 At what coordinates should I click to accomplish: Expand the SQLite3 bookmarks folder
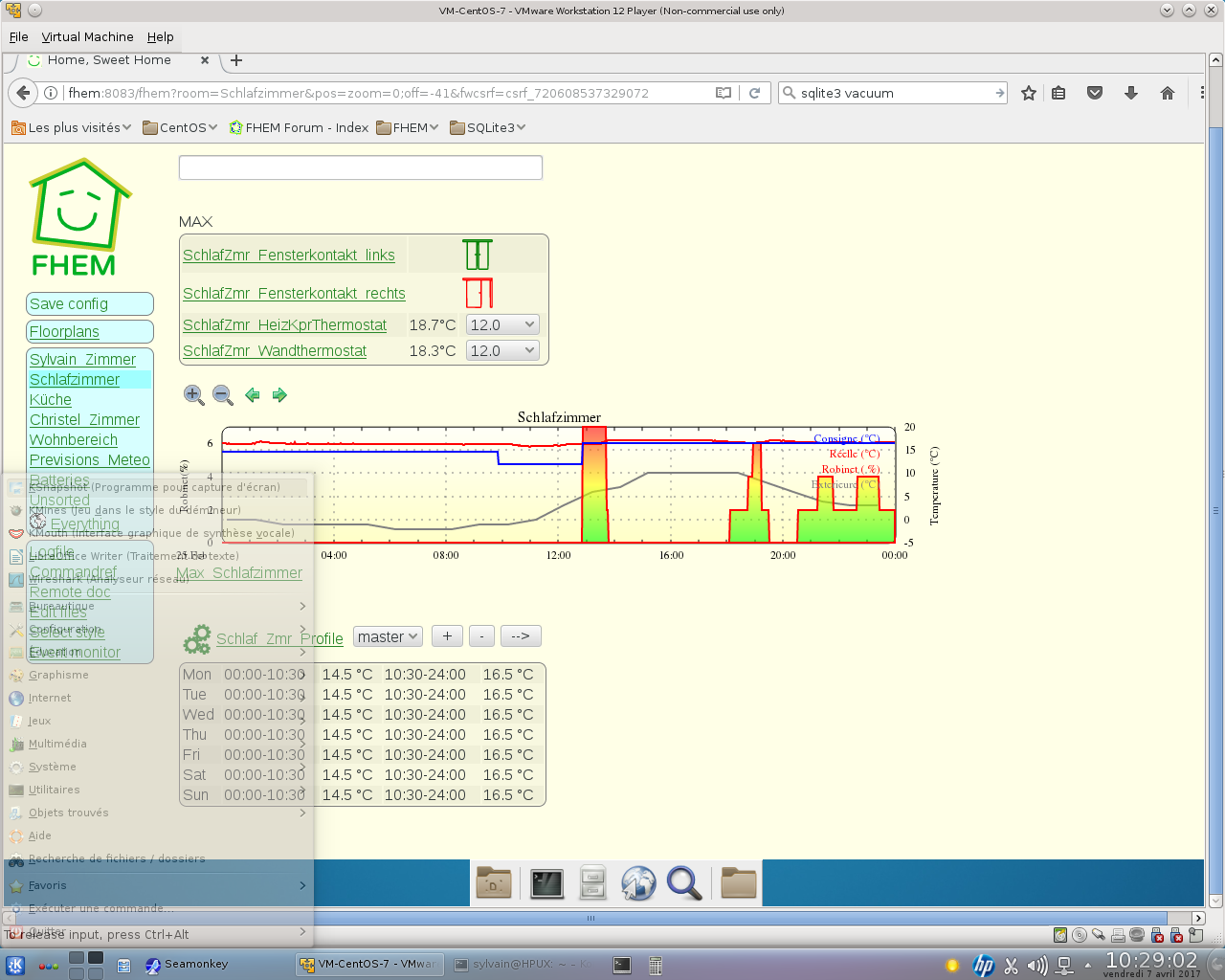coord(488,127)
